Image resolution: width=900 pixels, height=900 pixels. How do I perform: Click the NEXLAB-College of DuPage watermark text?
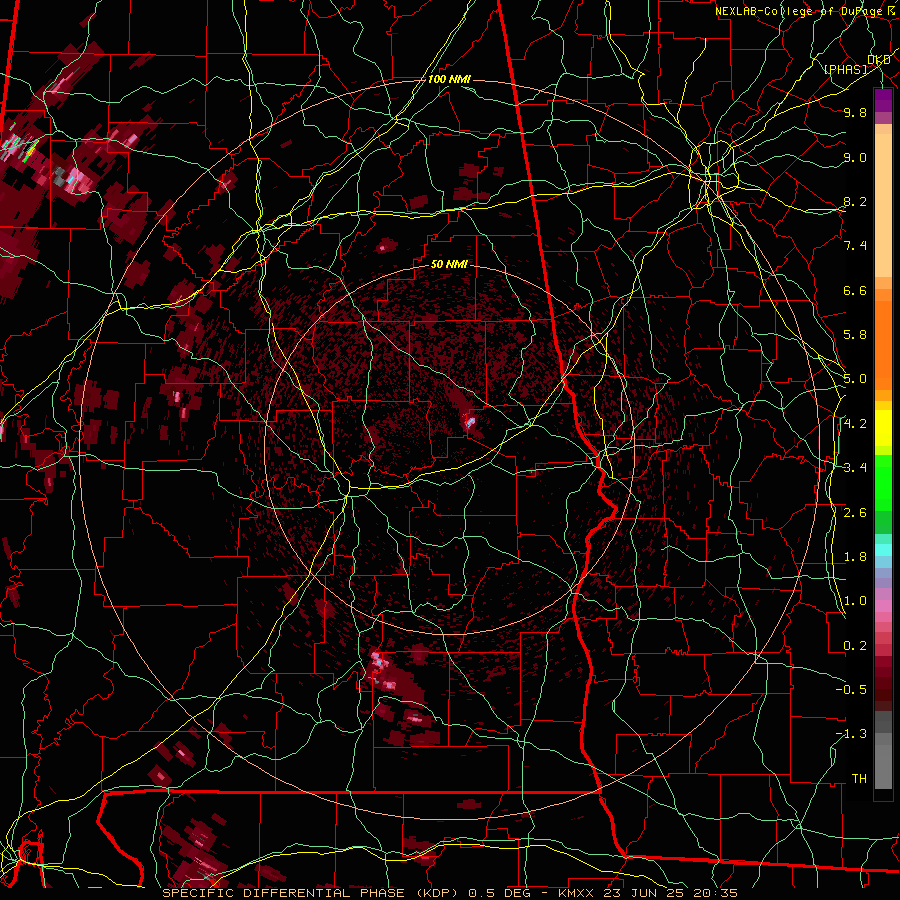click(x=804, y=11)
